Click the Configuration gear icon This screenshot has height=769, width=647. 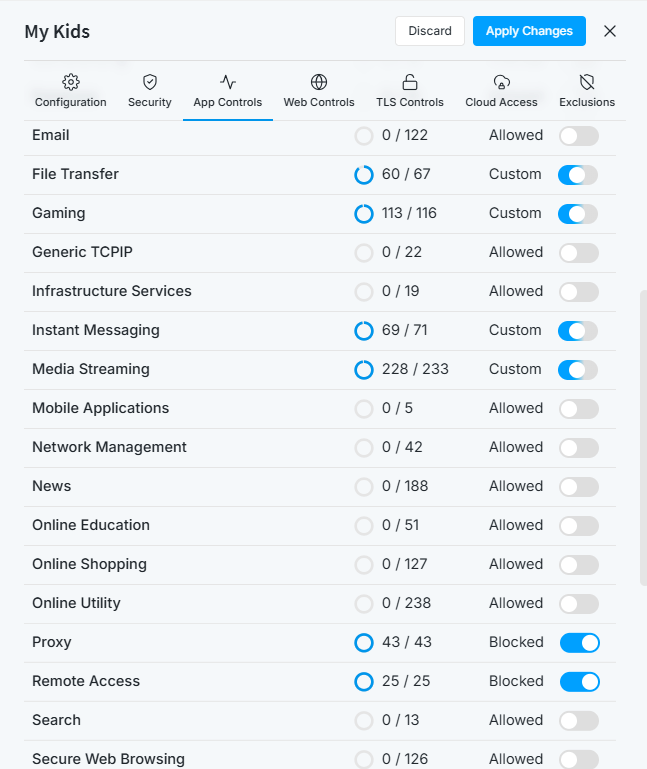(x=71, y=82)
